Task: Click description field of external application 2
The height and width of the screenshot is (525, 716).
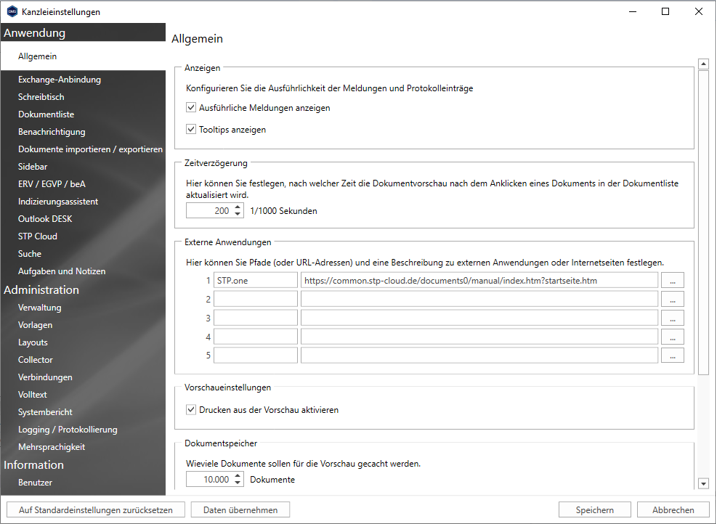Action: coord(256,299)
